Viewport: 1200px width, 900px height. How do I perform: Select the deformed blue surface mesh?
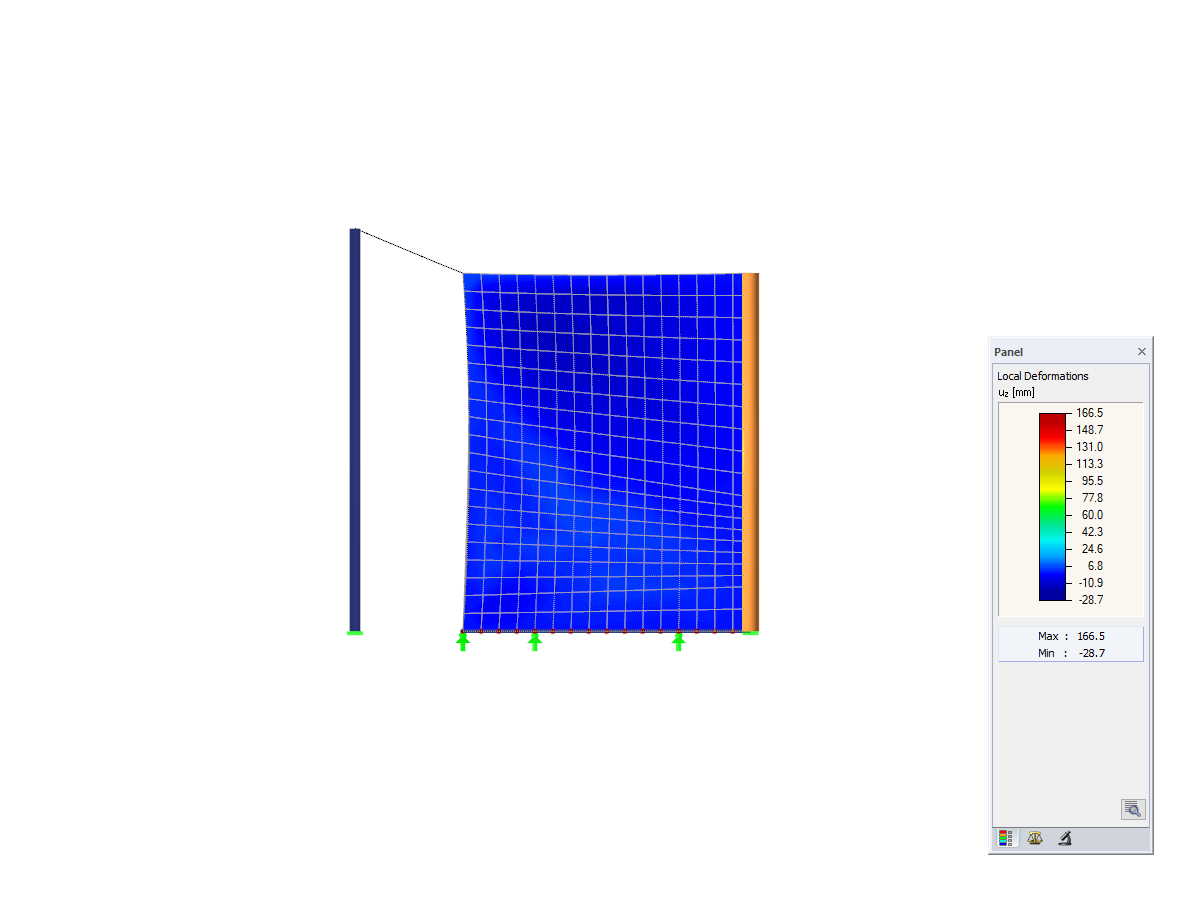tap(600, 450)
